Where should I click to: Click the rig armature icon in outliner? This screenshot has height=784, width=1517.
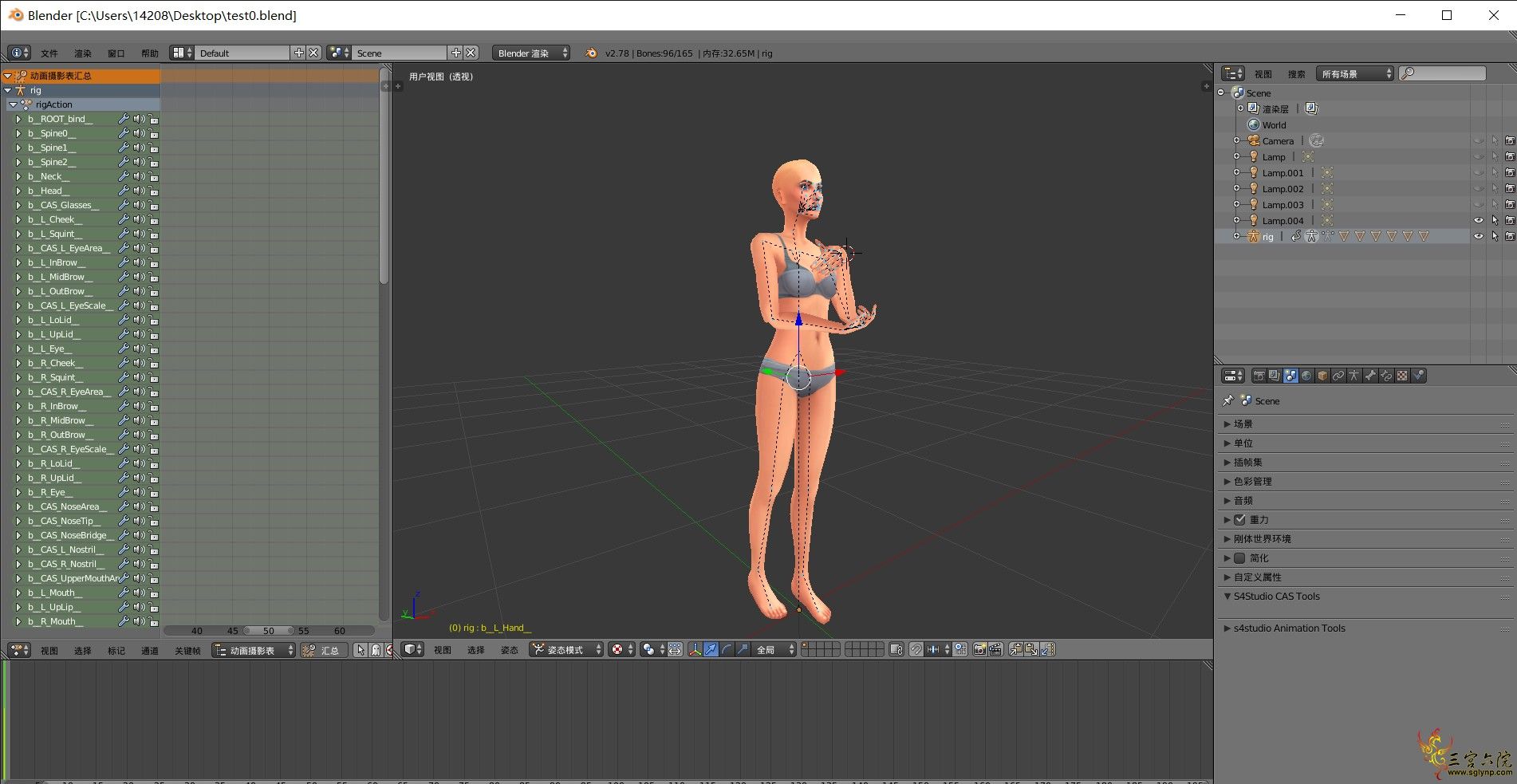1254,236
